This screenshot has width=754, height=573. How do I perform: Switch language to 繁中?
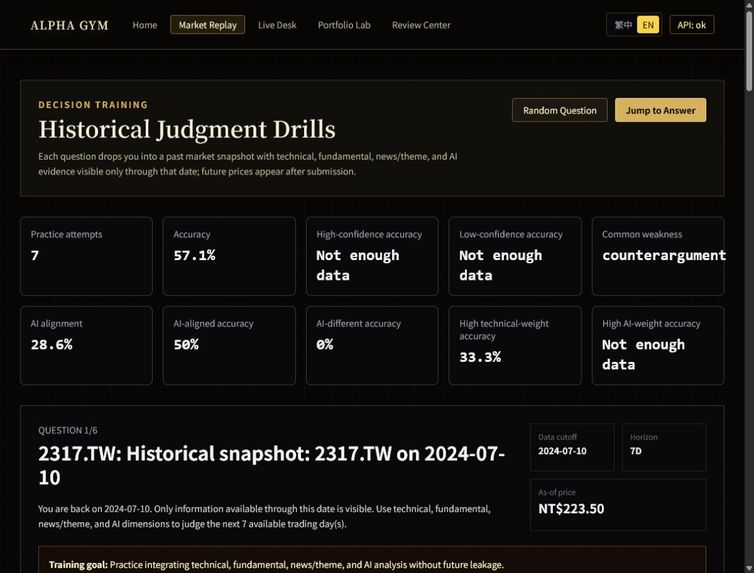pos(623,25)
